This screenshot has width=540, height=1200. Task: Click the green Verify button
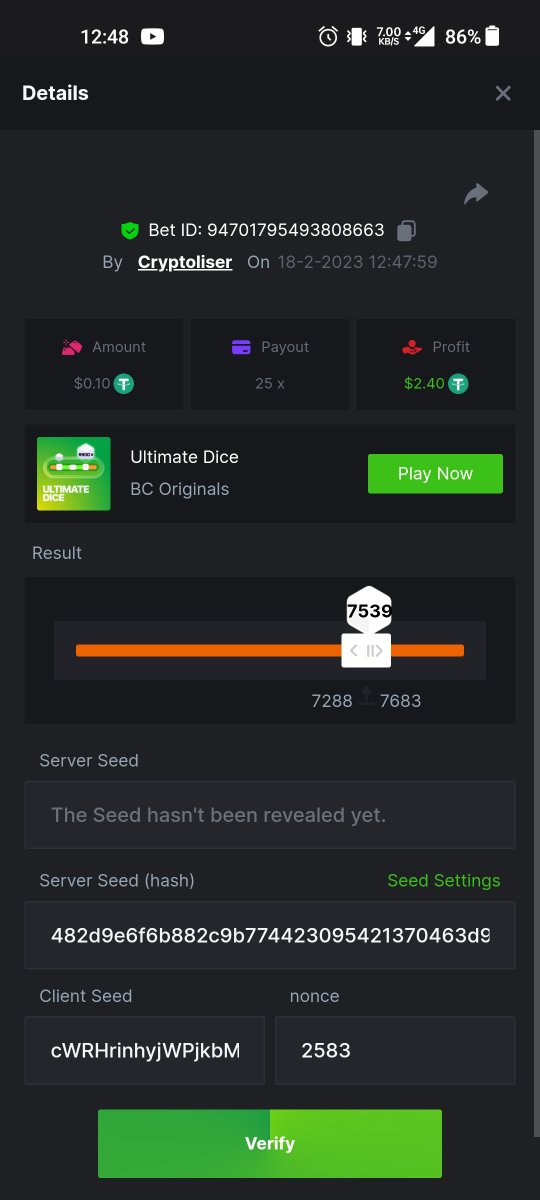(270, 1143)
